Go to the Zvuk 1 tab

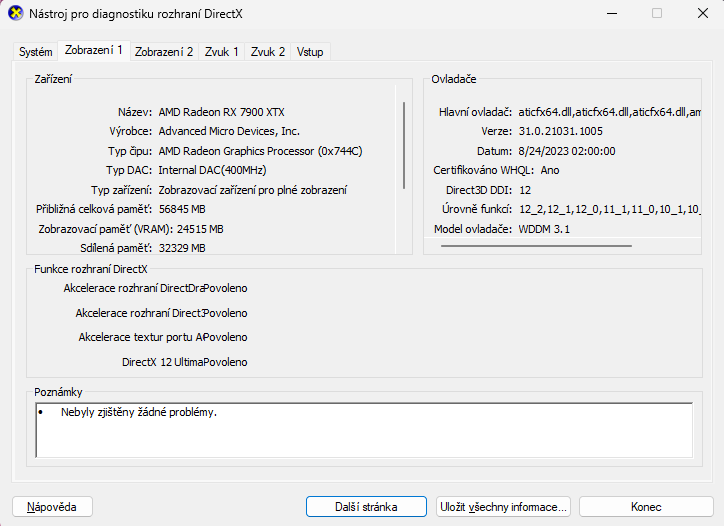point(222,52)
